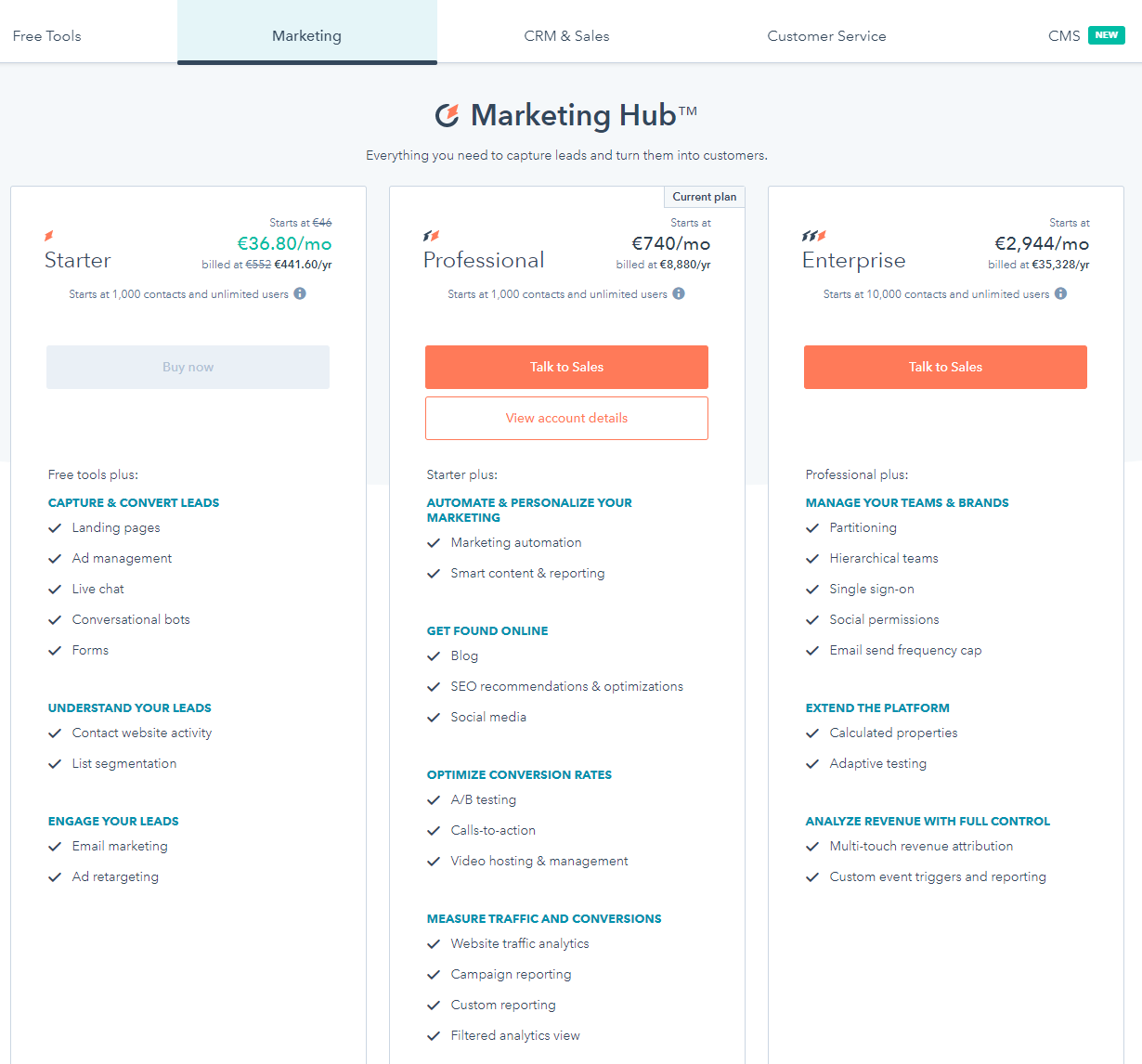Click the info icon under Enterprise contacts
Viewport: 1142px width, 1064px height.
point(1060,293)
